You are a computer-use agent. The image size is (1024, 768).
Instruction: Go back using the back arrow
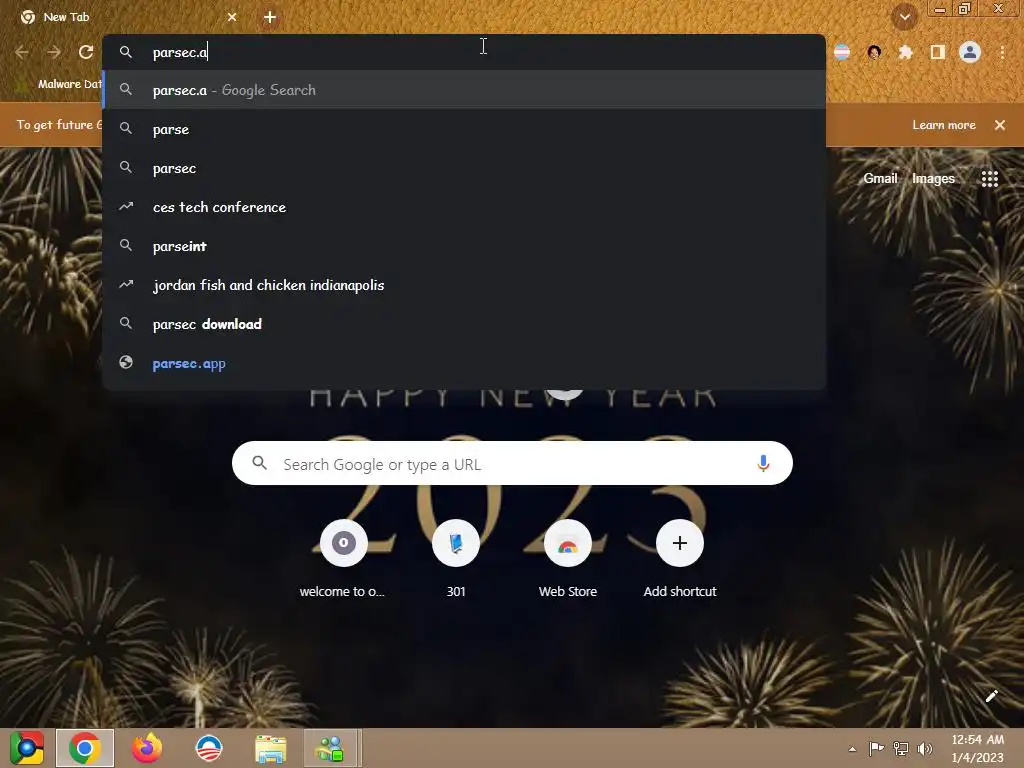pyautogui.click(x=22, y=52)
